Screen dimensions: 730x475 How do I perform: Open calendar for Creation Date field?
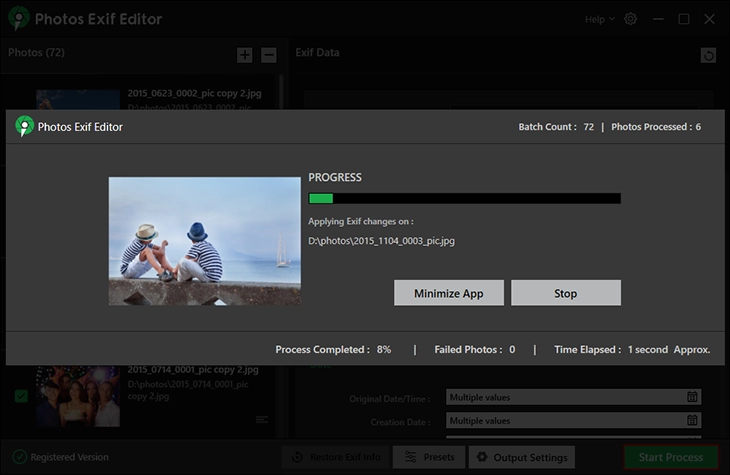pos(692,421)
